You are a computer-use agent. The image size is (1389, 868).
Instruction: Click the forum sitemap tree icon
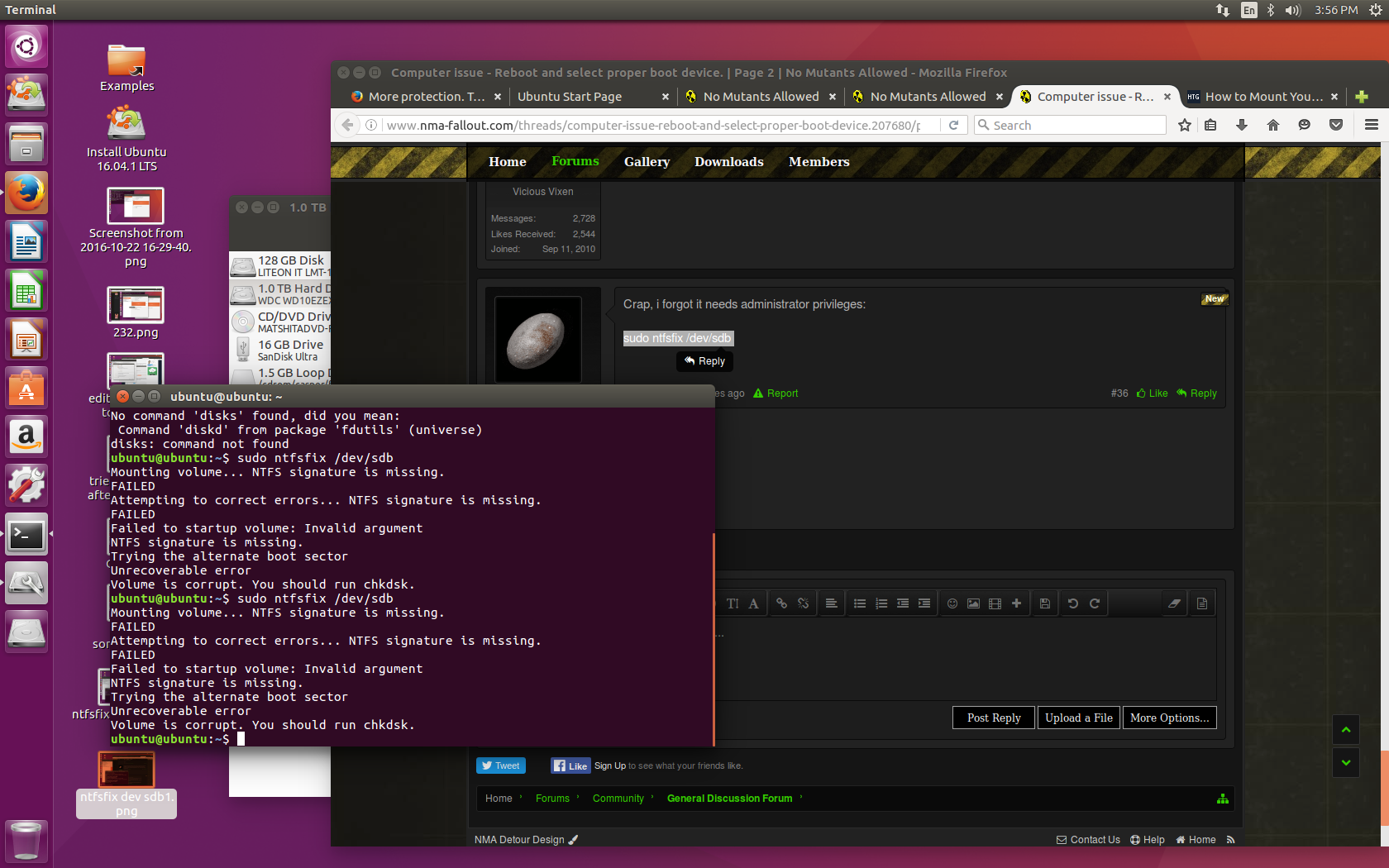pyautogui.click(x=1223, y=799)
